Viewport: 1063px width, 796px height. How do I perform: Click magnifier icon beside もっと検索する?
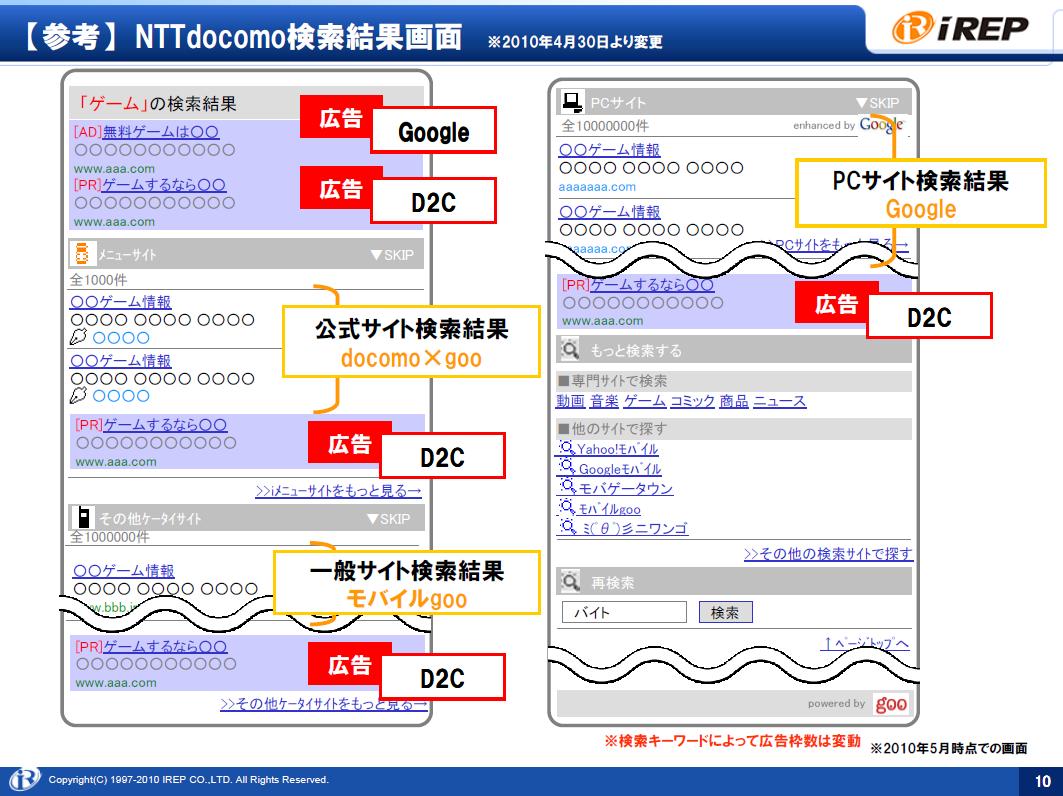click(x=570, y=349)
